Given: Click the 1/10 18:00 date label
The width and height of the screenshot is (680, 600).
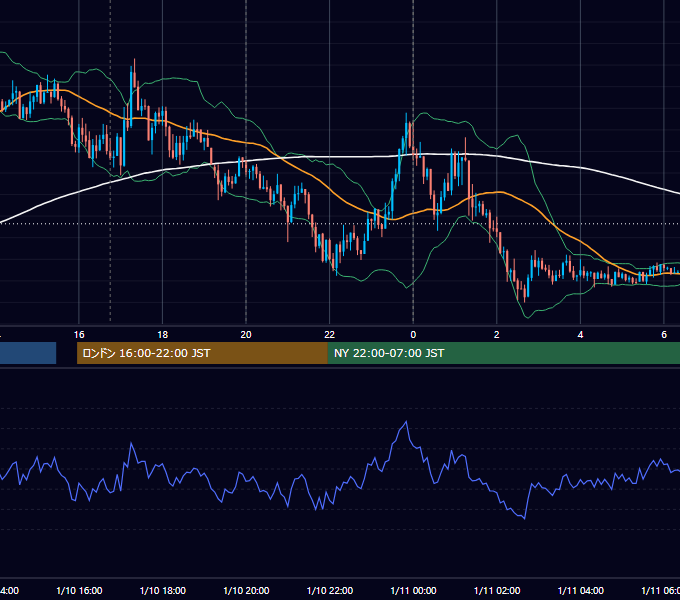Looking at the screenshot, I should (x=163, y=591).
